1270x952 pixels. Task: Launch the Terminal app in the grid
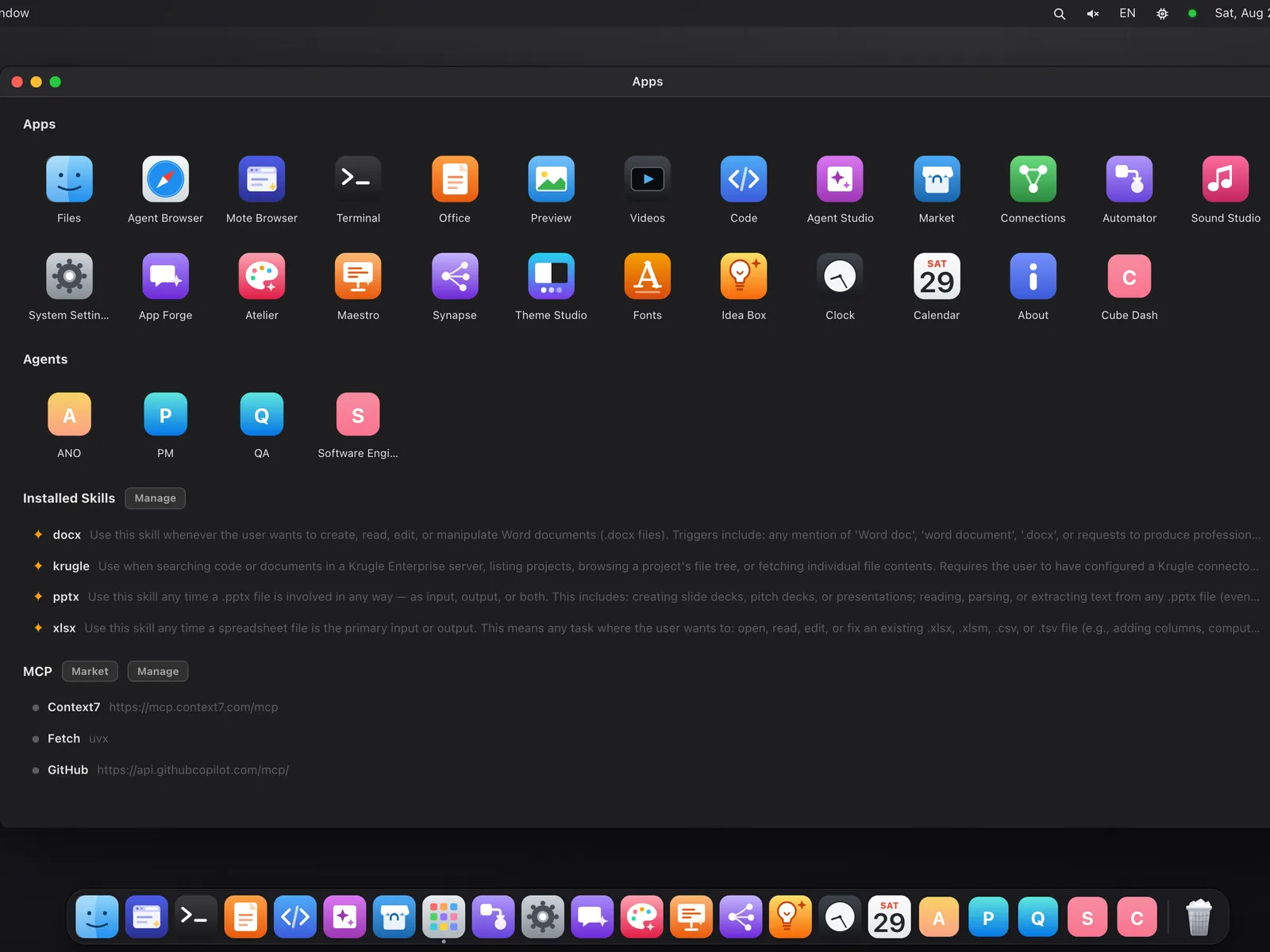tap(358, 179)
